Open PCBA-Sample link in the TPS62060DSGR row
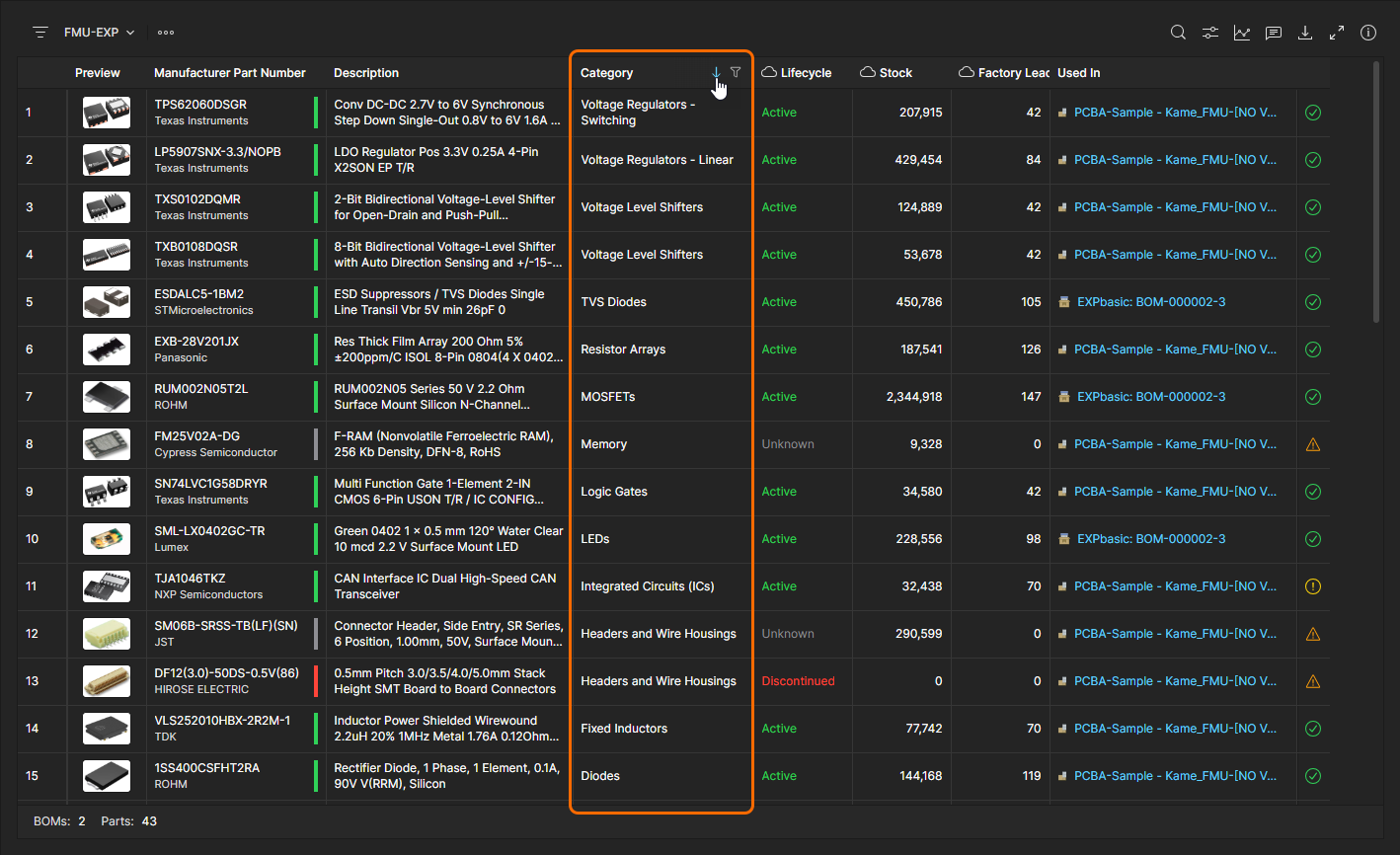1400x855 pixels. pos(1174,113)
